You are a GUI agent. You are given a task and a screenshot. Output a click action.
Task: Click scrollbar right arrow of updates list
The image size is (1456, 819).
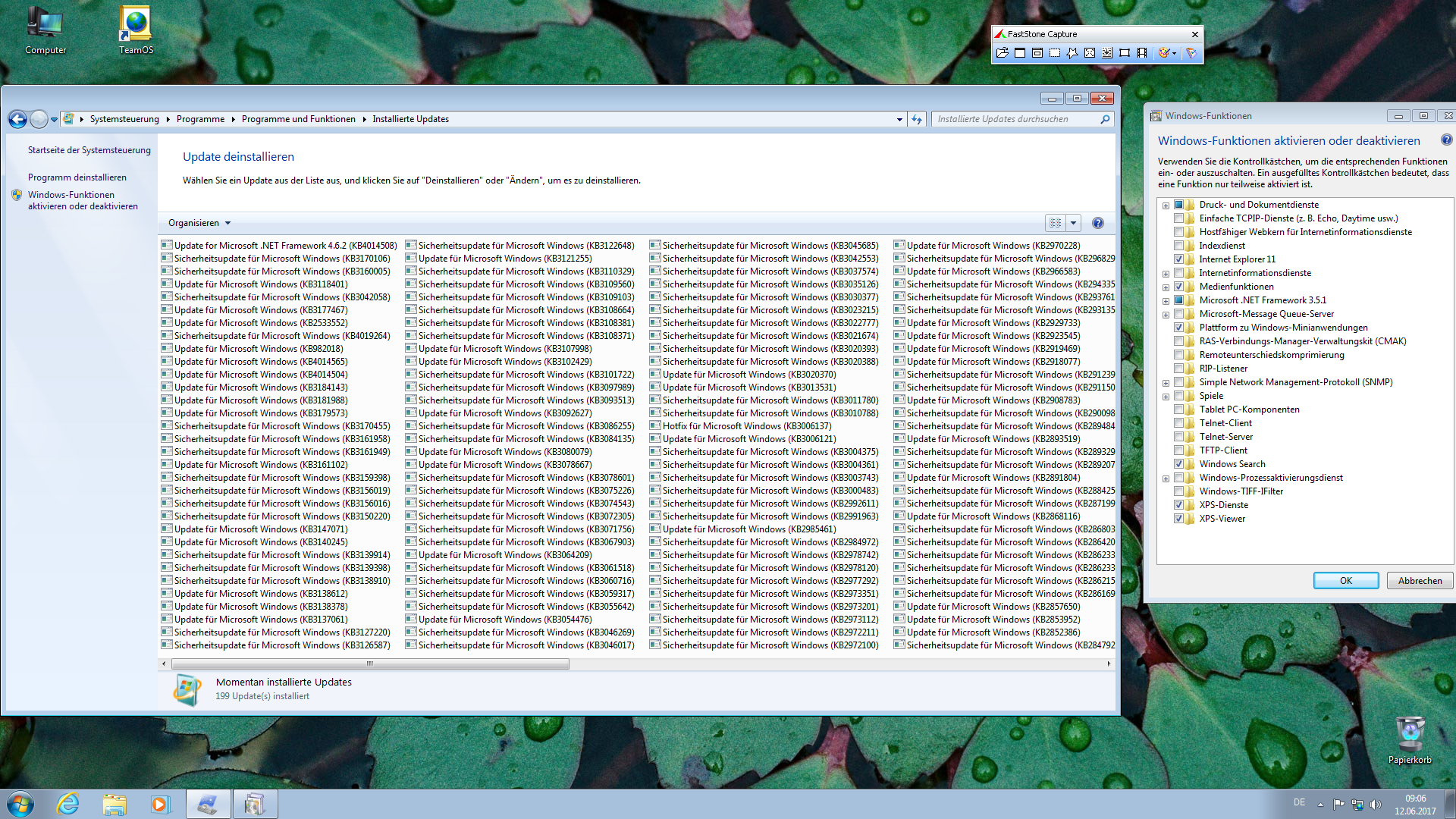point(1109,664)
